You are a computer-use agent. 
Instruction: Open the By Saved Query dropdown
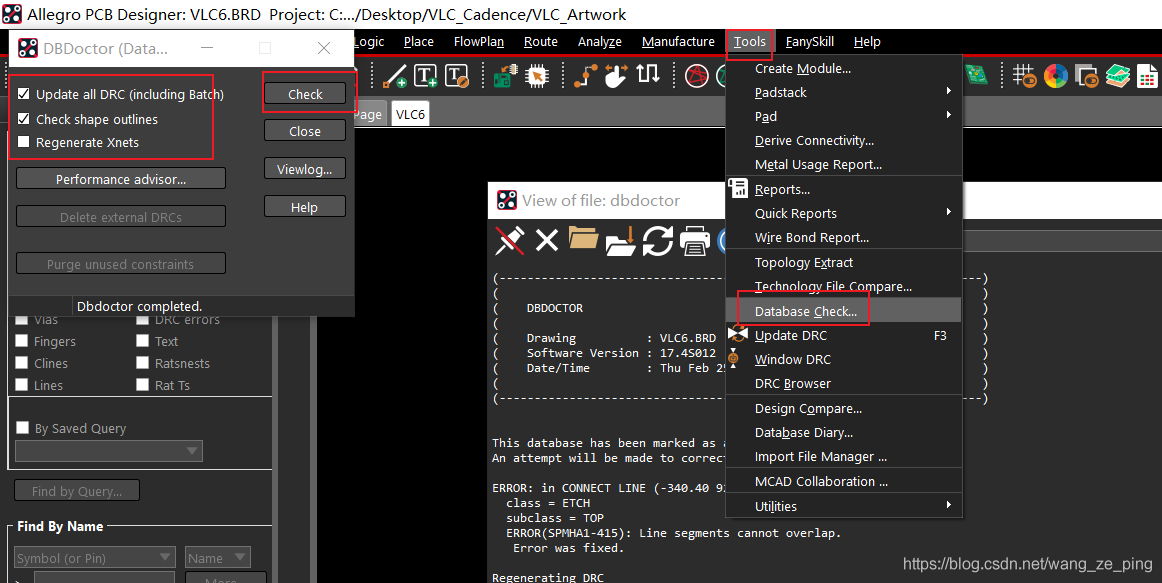pyautogui.click(x=109, y=450)
